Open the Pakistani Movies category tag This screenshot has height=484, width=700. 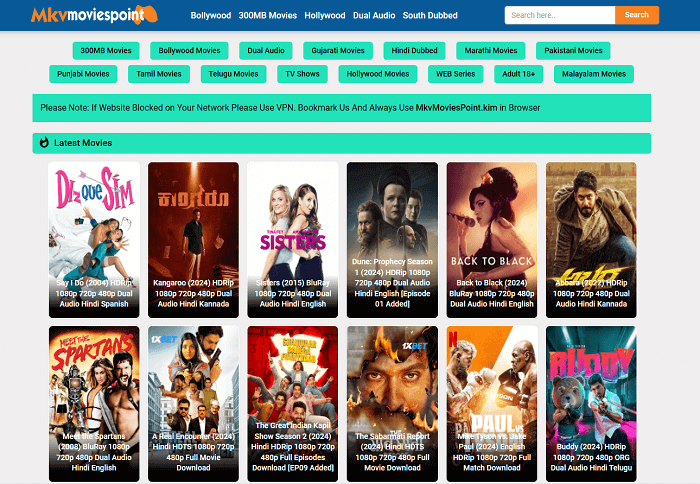(x=573, y=50)
